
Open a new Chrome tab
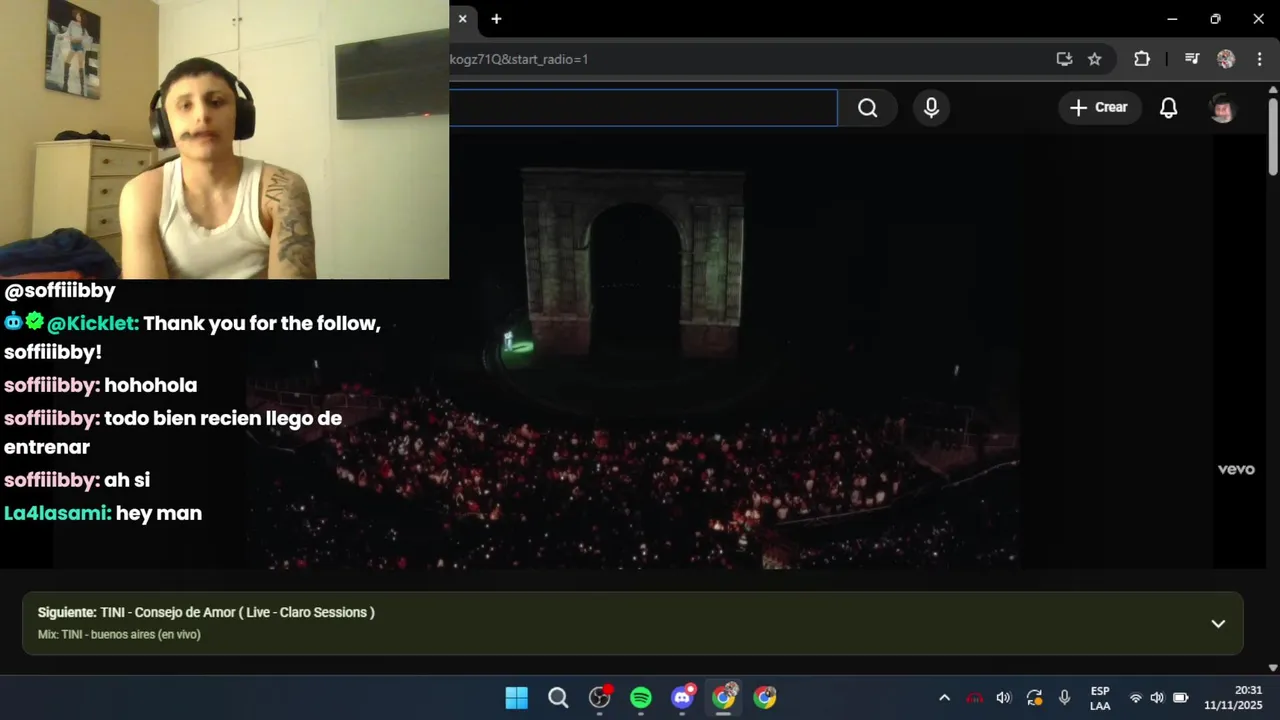pyautogui.click(x=496, y=19)
